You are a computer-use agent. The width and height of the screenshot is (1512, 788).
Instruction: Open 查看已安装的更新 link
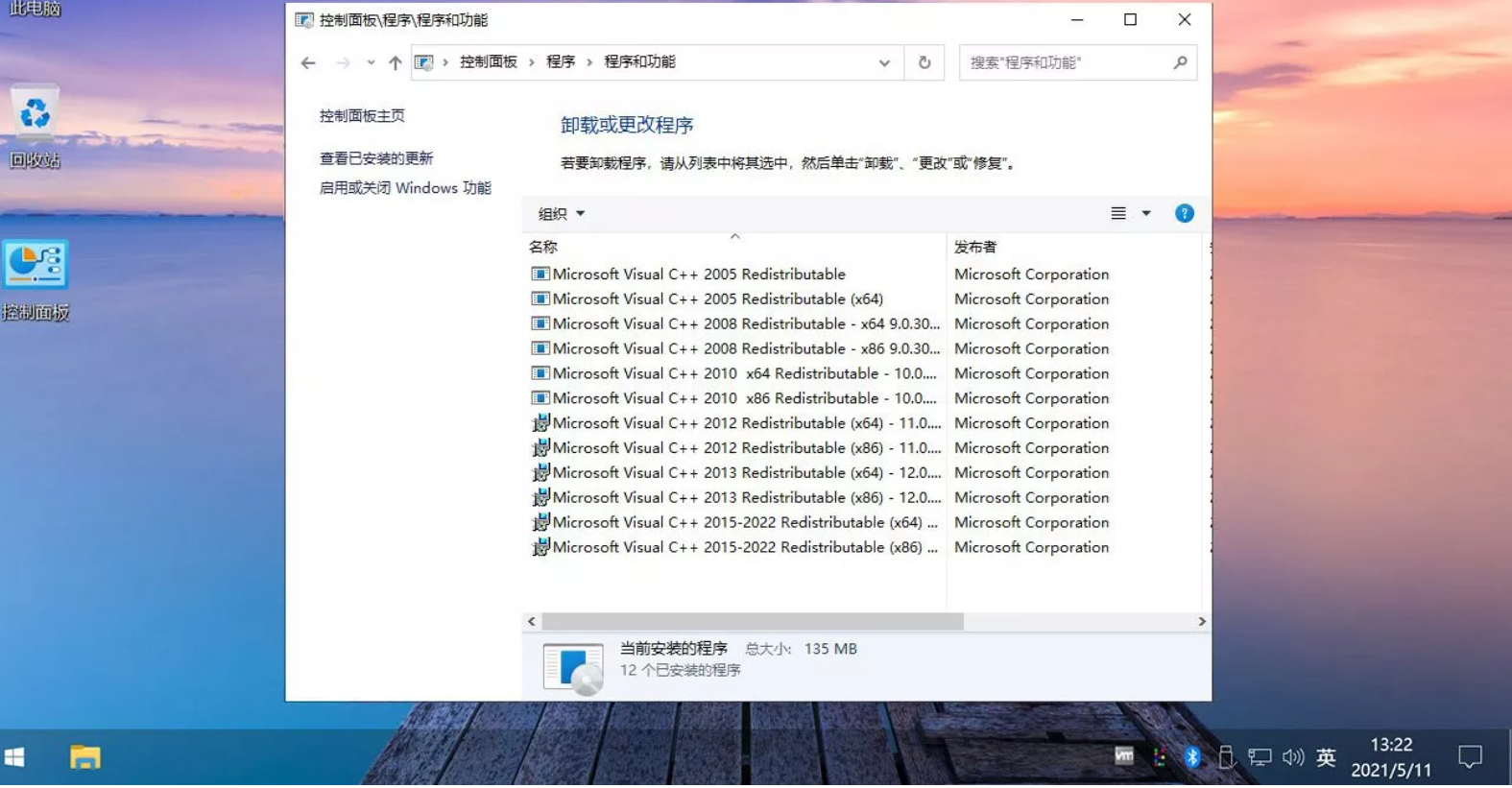[x=376, y=158]
